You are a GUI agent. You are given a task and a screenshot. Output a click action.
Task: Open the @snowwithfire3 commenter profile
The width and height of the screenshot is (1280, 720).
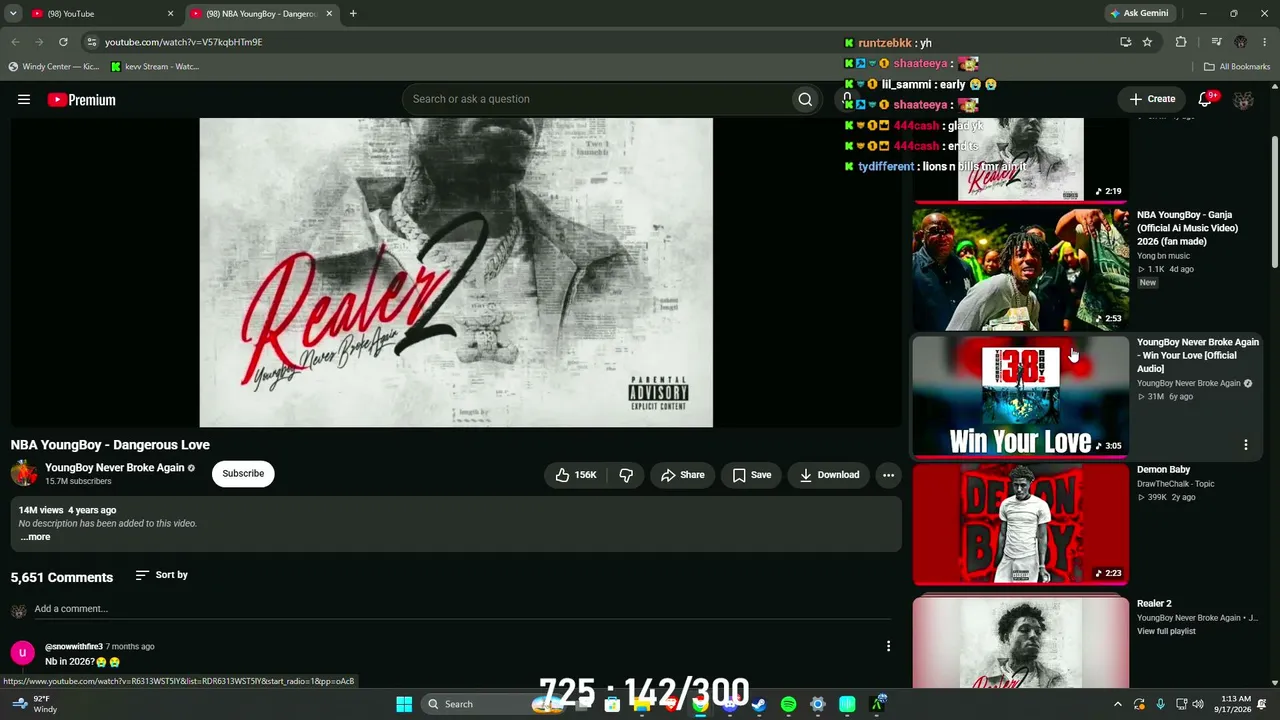[74, 647]
